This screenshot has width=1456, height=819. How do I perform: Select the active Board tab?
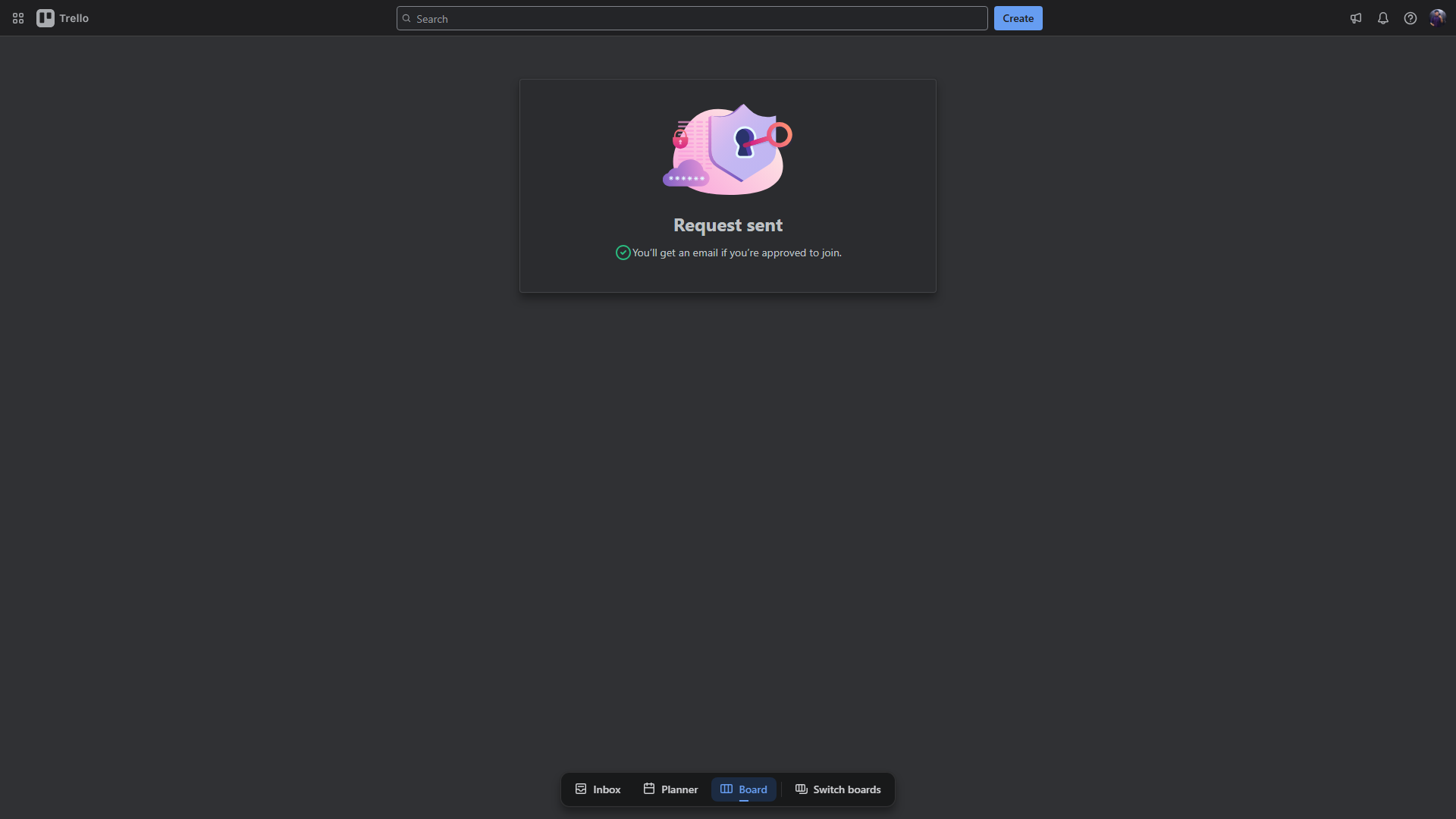coord(744,789)
